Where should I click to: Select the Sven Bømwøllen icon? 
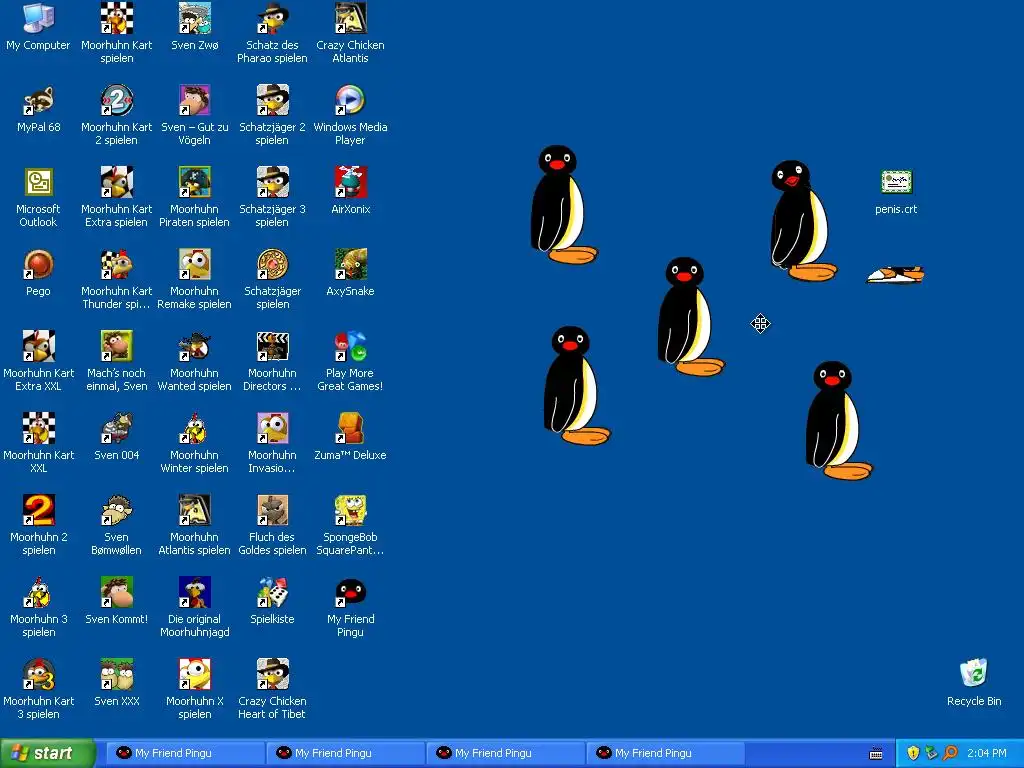click(117, 510)
